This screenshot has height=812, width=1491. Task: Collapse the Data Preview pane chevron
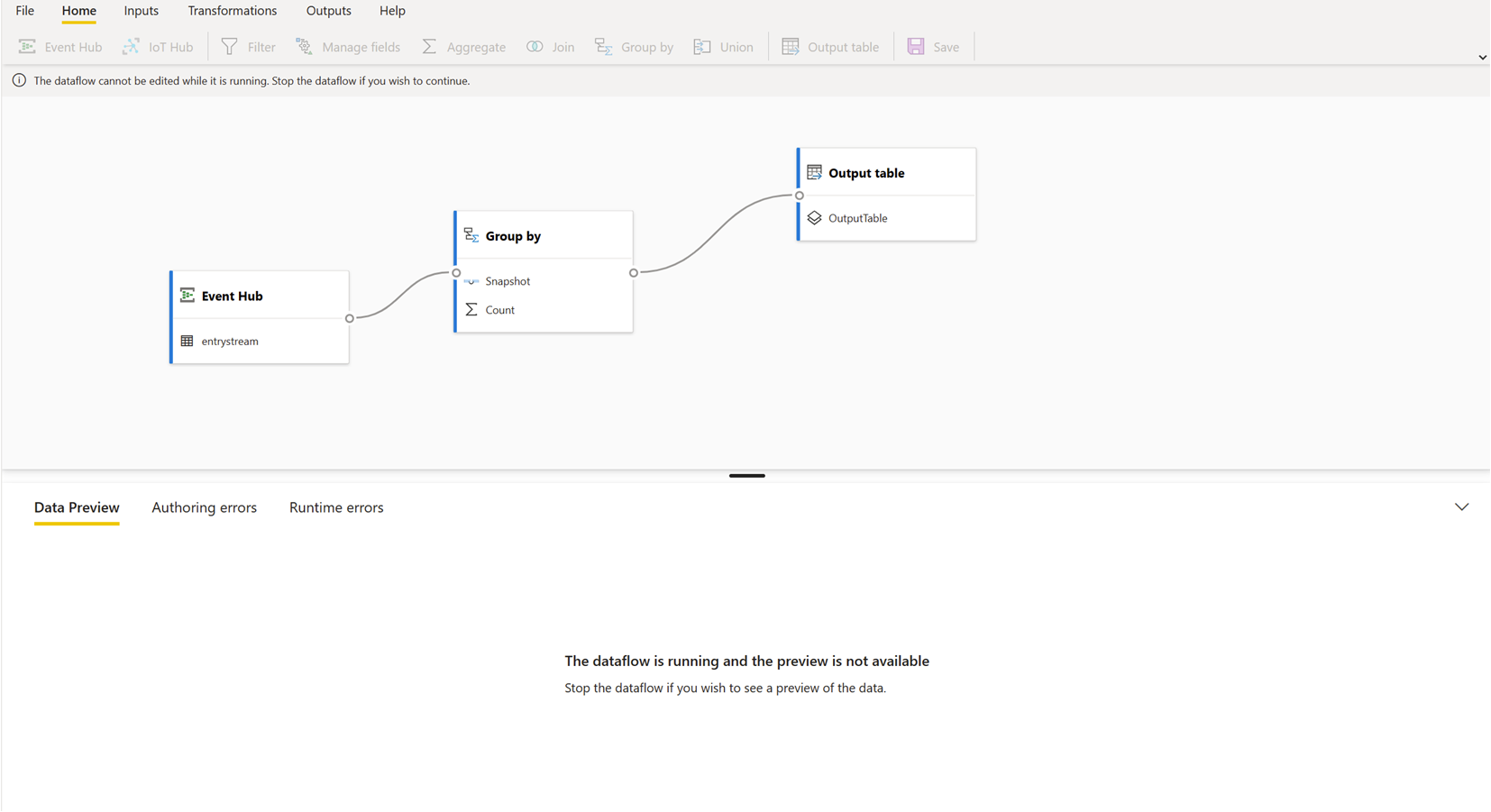1461,506
